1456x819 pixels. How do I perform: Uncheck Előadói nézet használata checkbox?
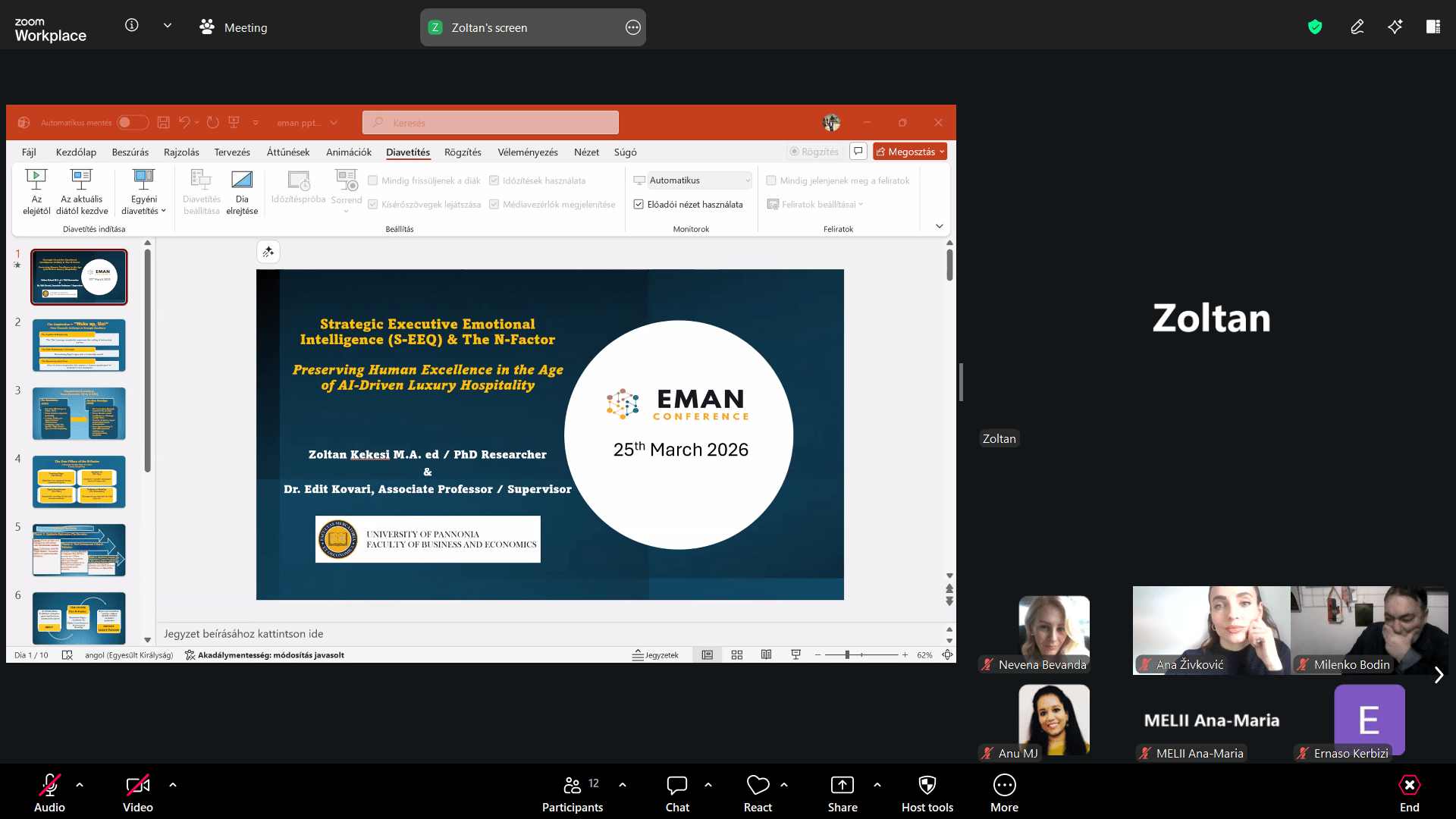click(639, 205)
